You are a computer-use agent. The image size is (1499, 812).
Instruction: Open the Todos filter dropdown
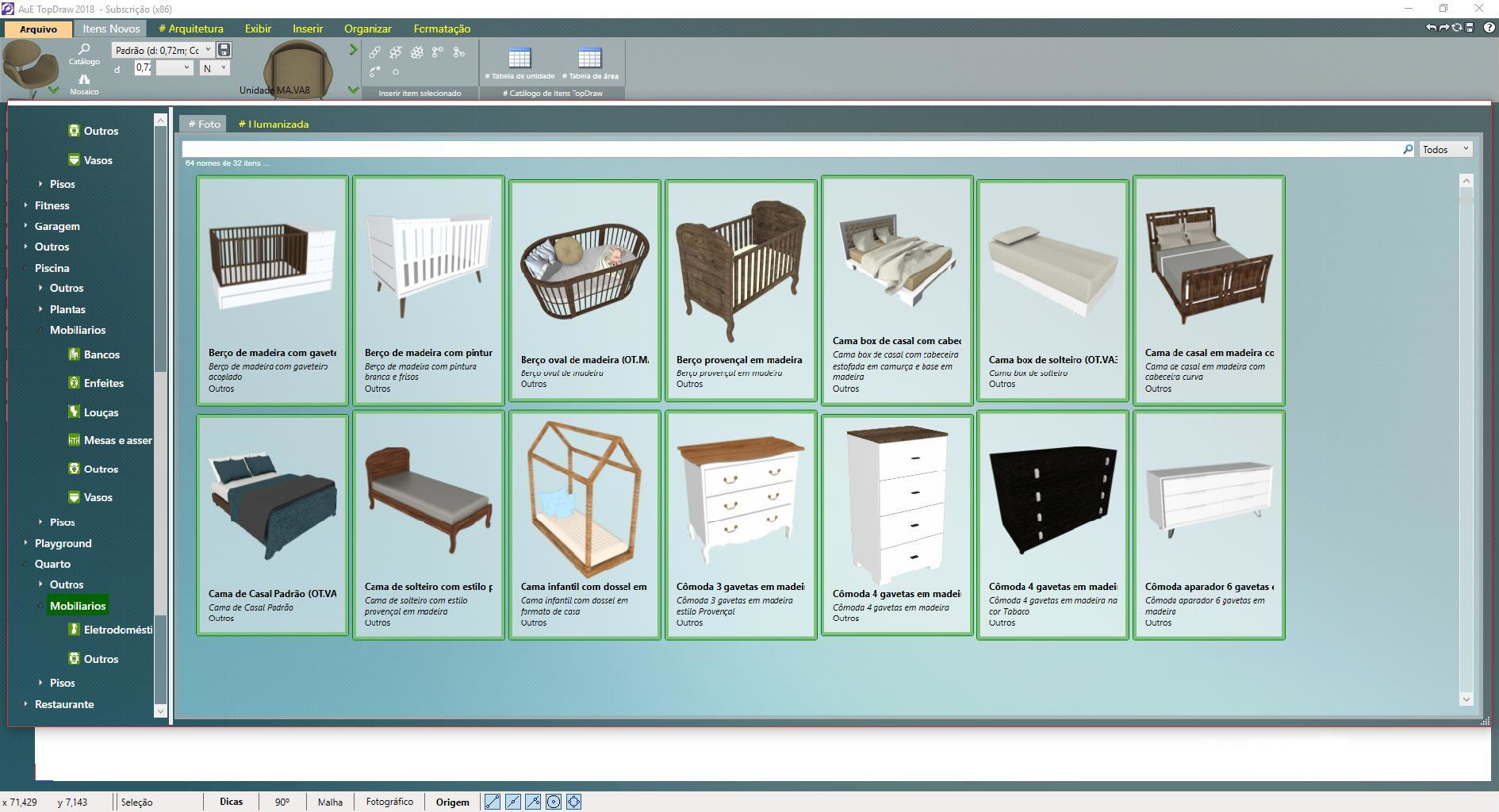coord(1445,149)
